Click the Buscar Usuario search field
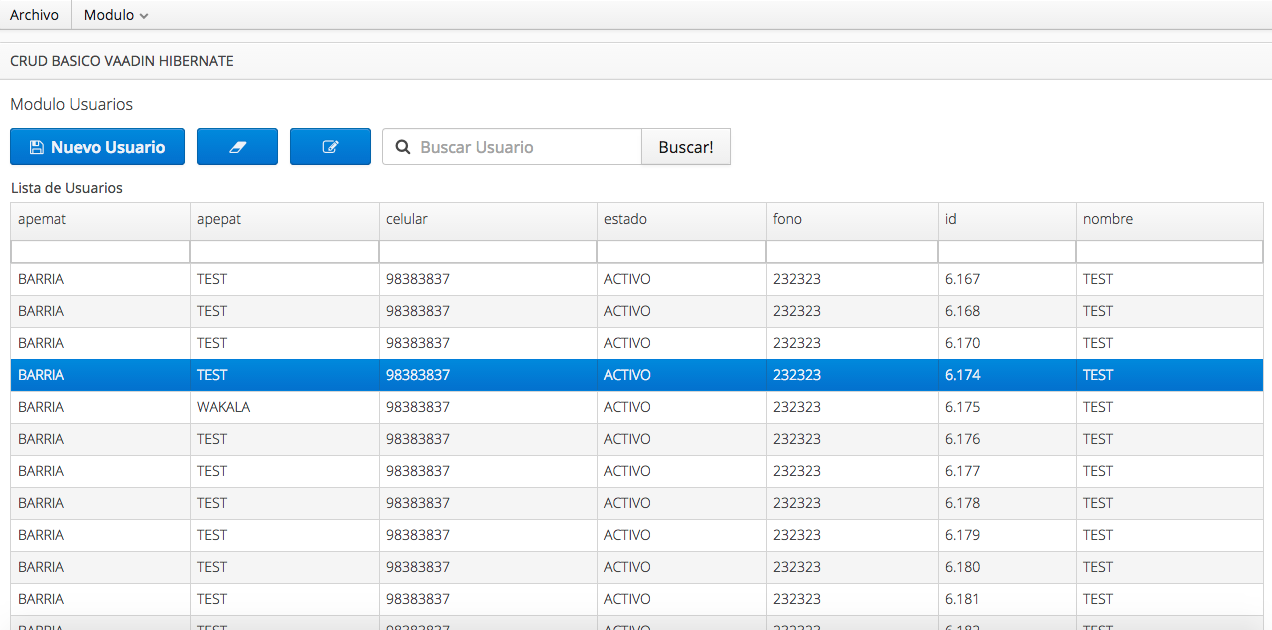The image size is (1272, 630). 525,147
